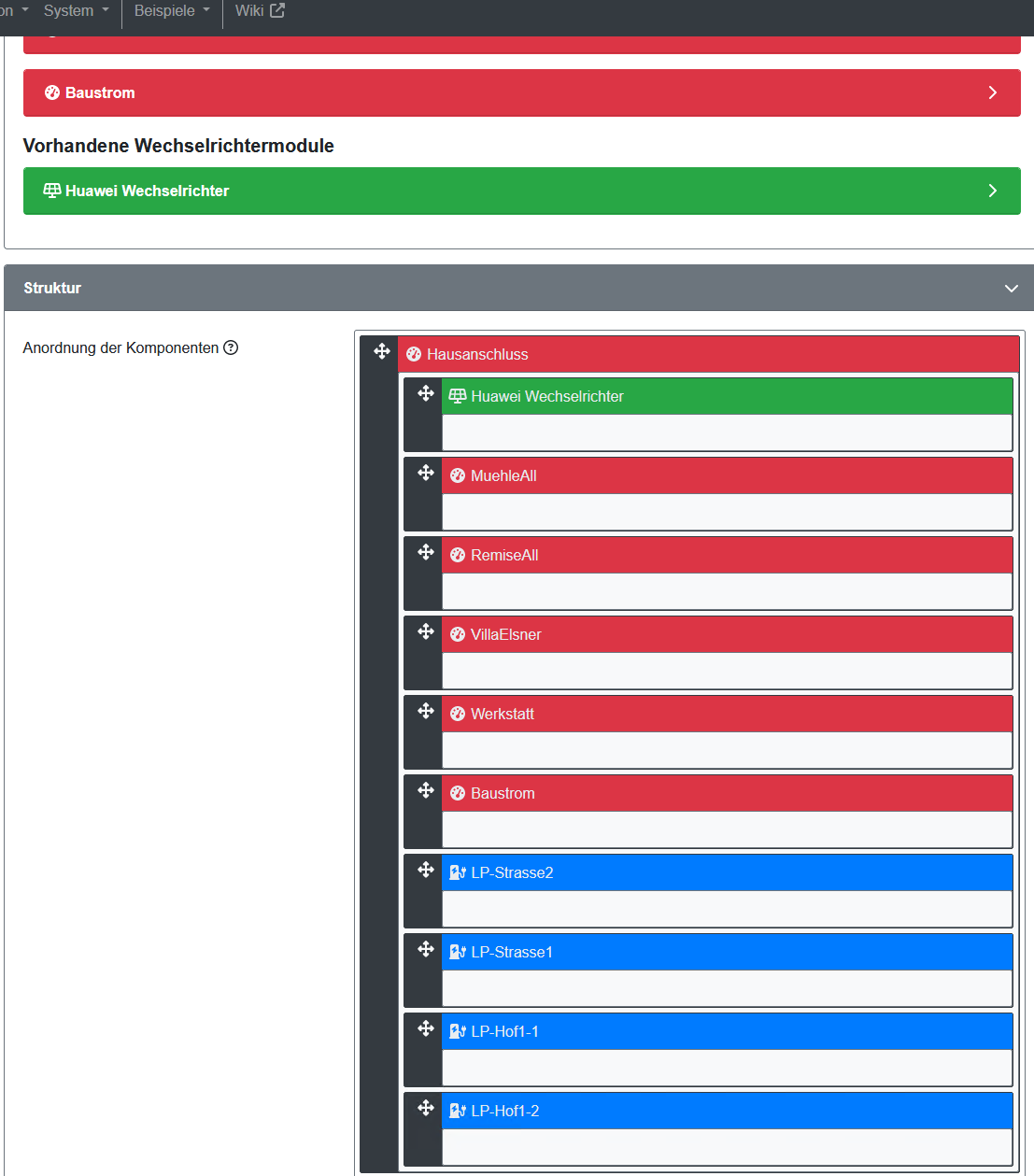Select Baustrom in the structure tree
Screen dimensions: 1034x1176
(727, 793)
